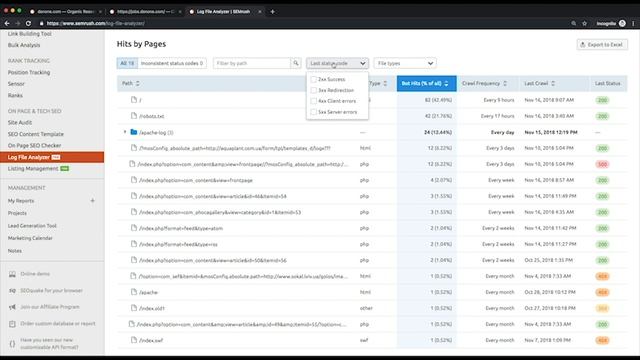The width and height of the screenshot is (640, 360).
Task: Check the 5xx Server errors filter
Action: tap(313, 112)
